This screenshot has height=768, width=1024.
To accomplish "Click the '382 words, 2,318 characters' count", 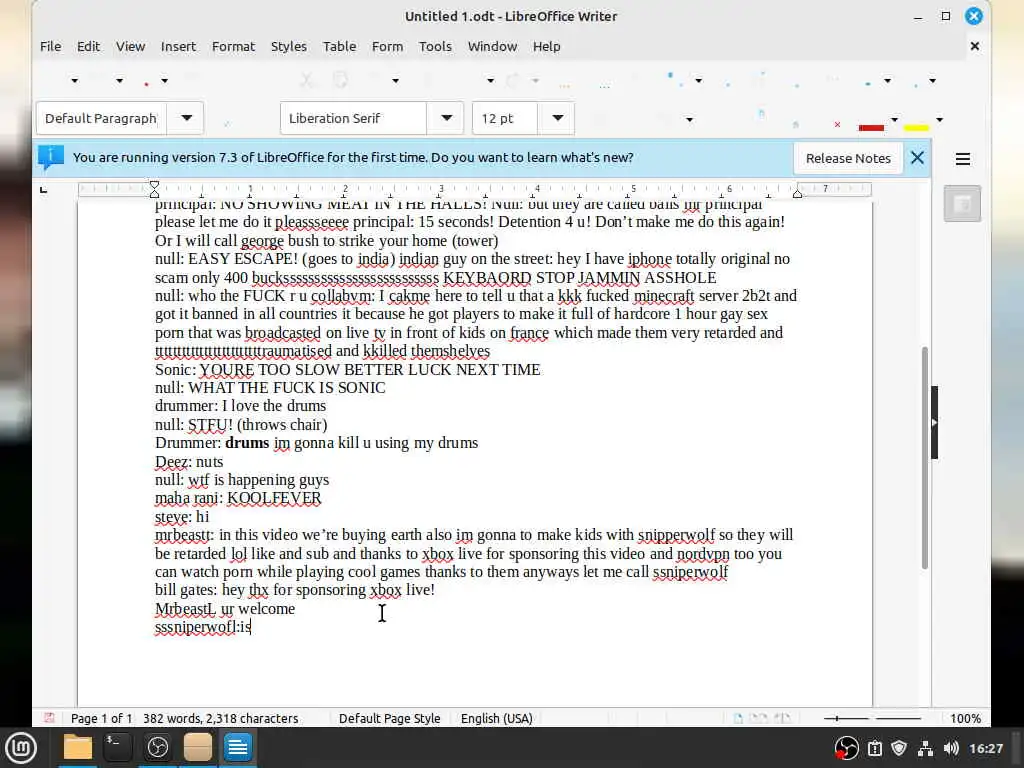I will [221, 718].
